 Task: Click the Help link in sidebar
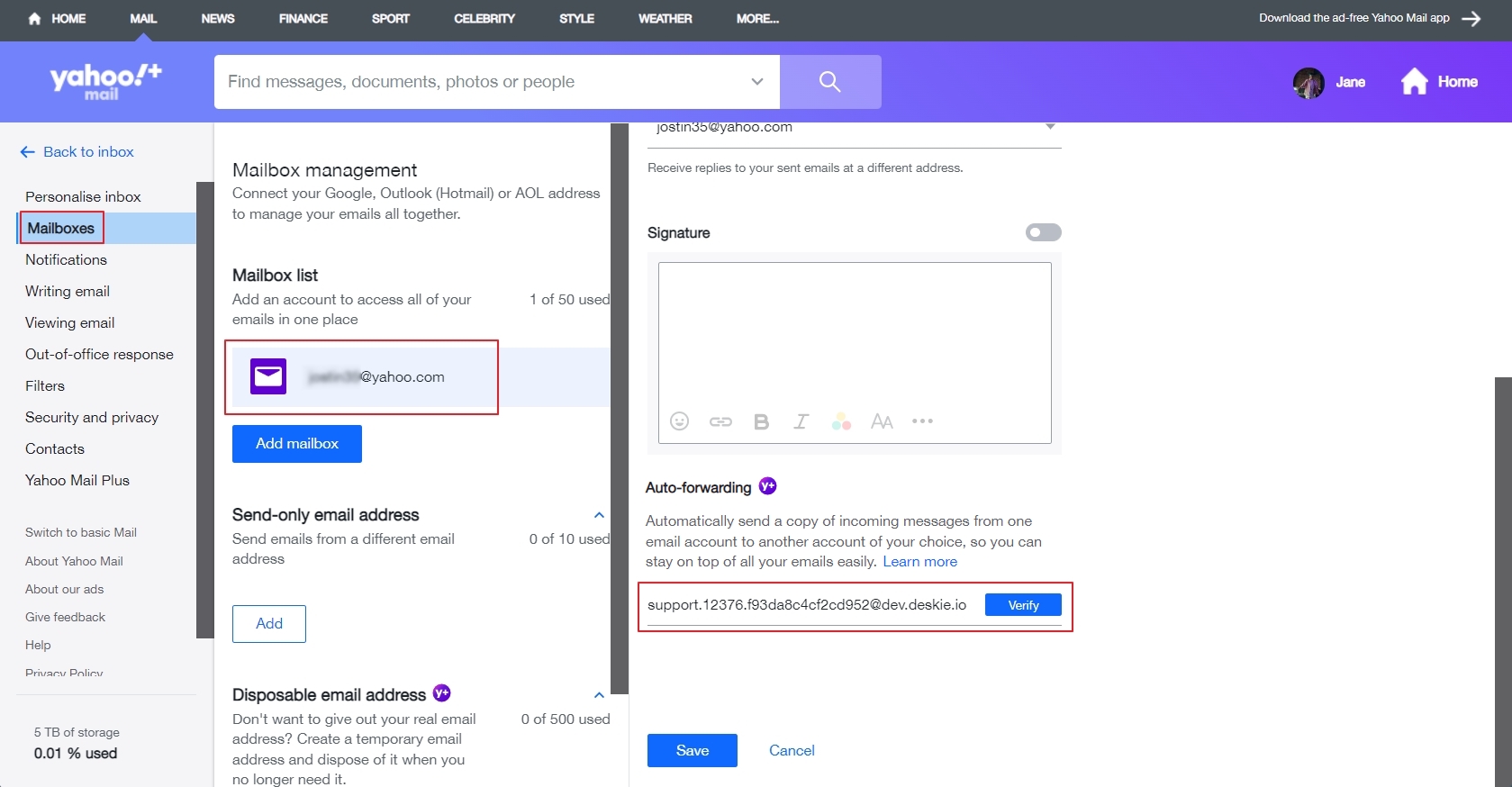(x=38, y=645)
